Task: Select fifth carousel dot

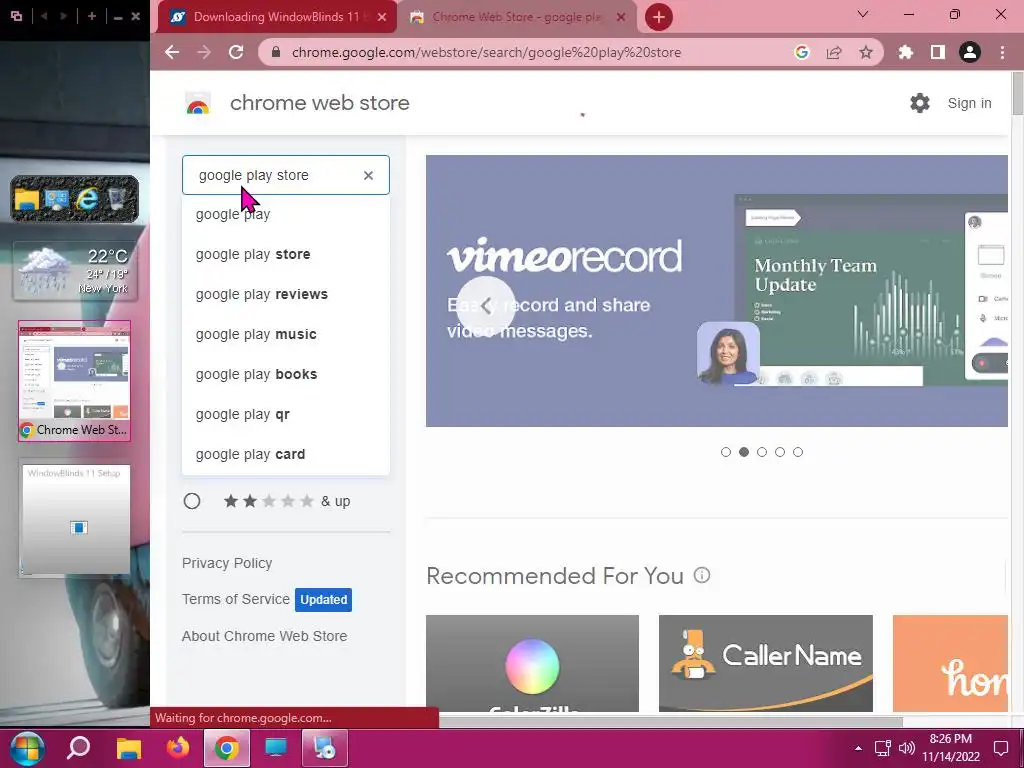Action: click(797, 452)
